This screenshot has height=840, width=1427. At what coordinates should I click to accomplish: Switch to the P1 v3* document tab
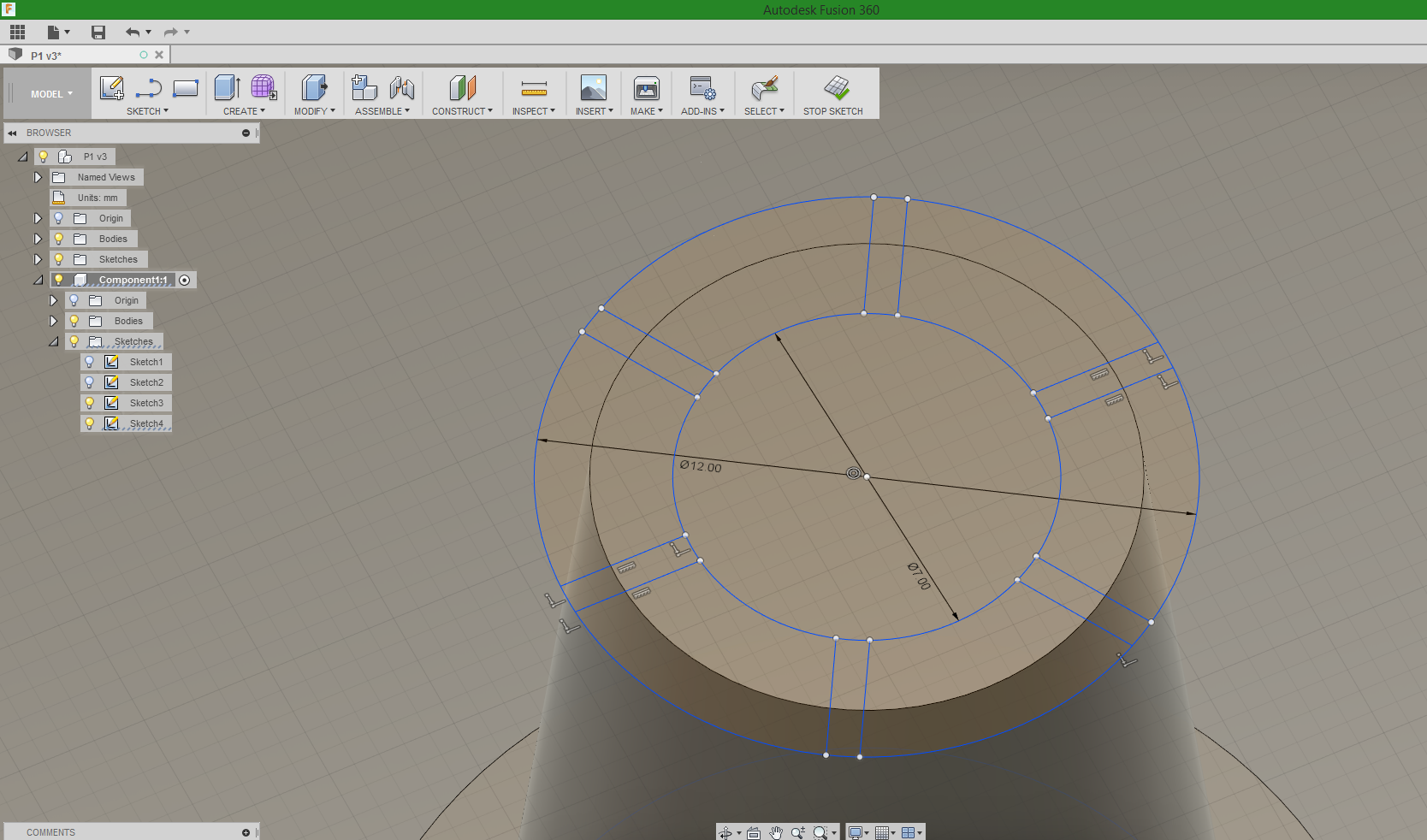pyautogui.click(x=46, y=56)
